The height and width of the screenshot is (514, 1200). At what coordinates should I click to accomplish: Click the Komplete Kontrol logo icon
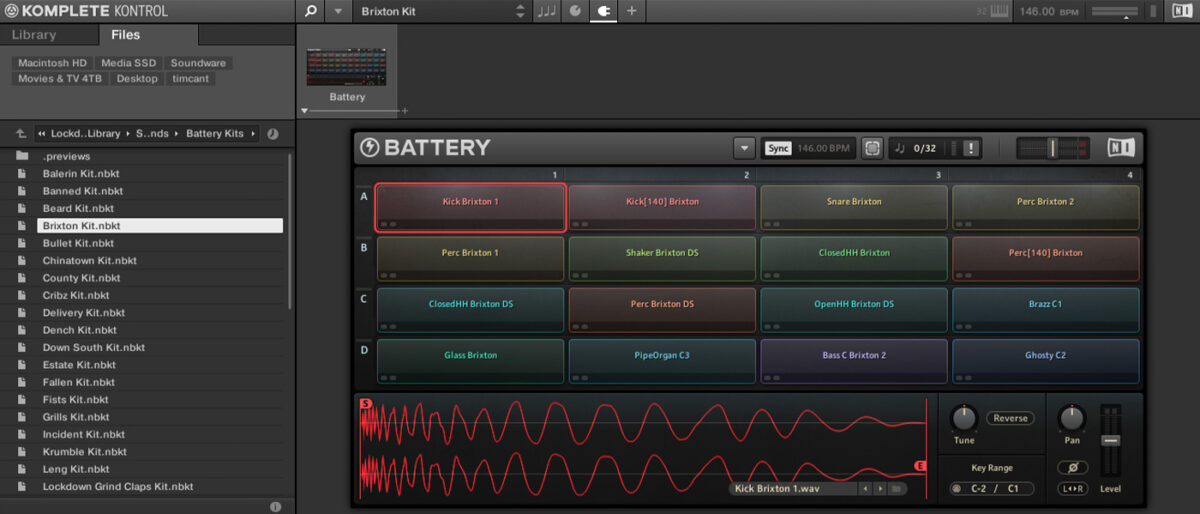[10, 11]
